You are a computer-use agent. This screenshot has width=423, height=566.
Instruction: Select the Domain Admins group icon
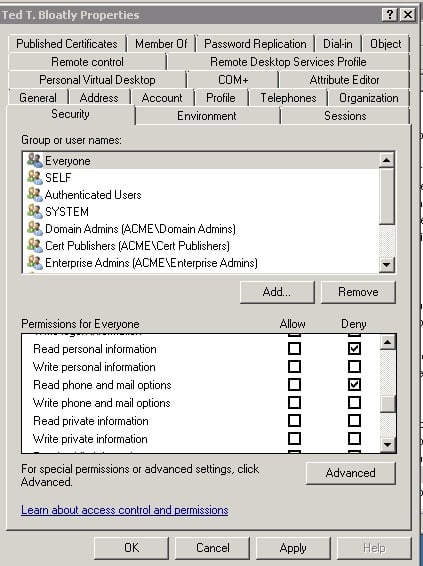35,228
